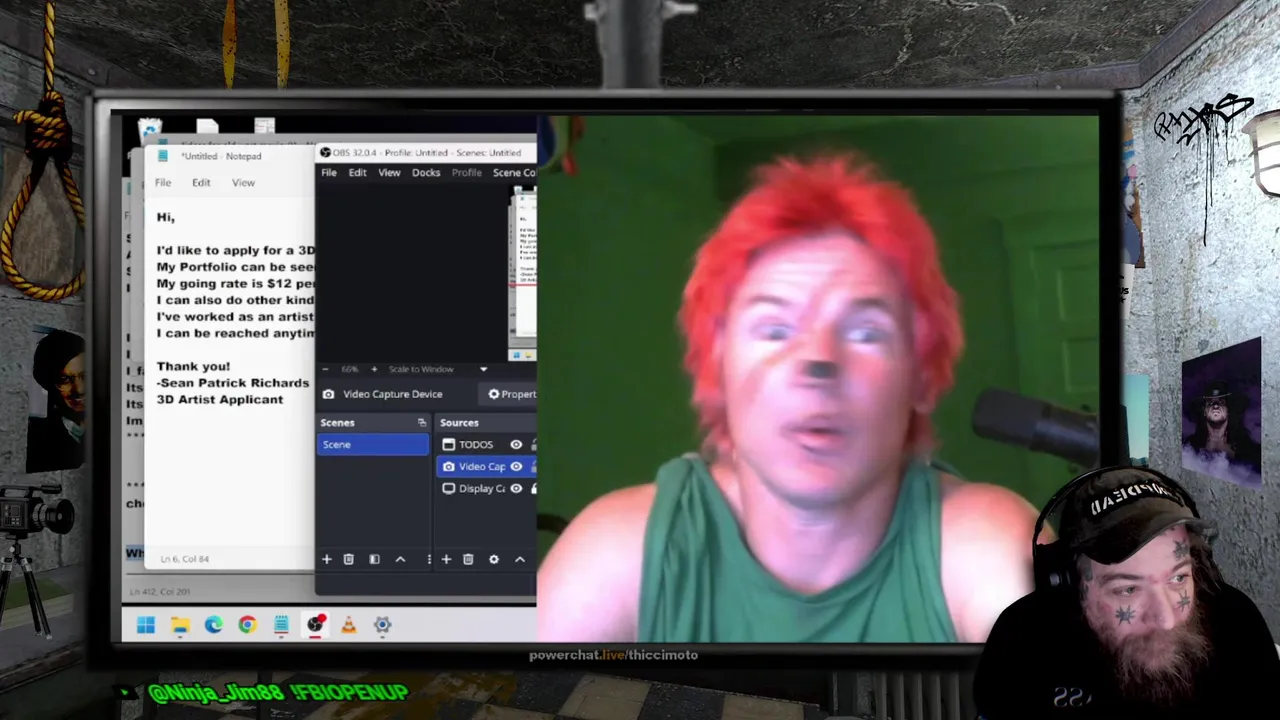Open the View menu in Notepad
The height and width of the screenshot is (720, 1280).
click(x=243, y=183)
